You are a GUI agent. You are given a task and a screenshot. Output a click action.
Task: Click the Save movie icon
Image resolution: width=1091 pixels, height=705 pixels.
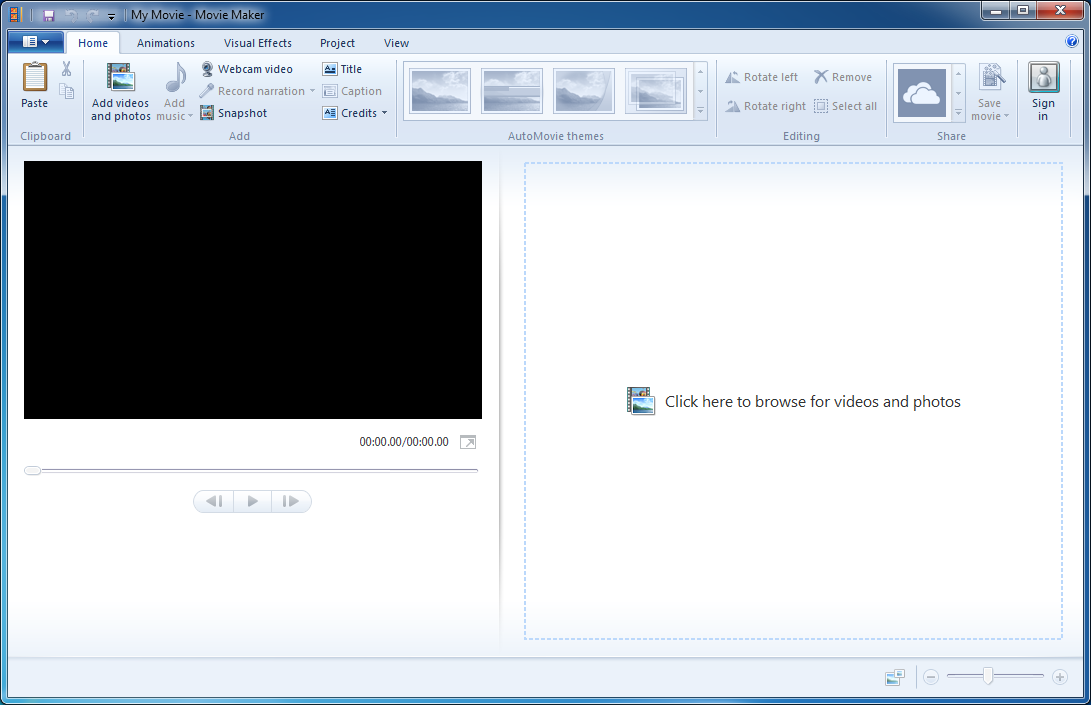[992, 77]
